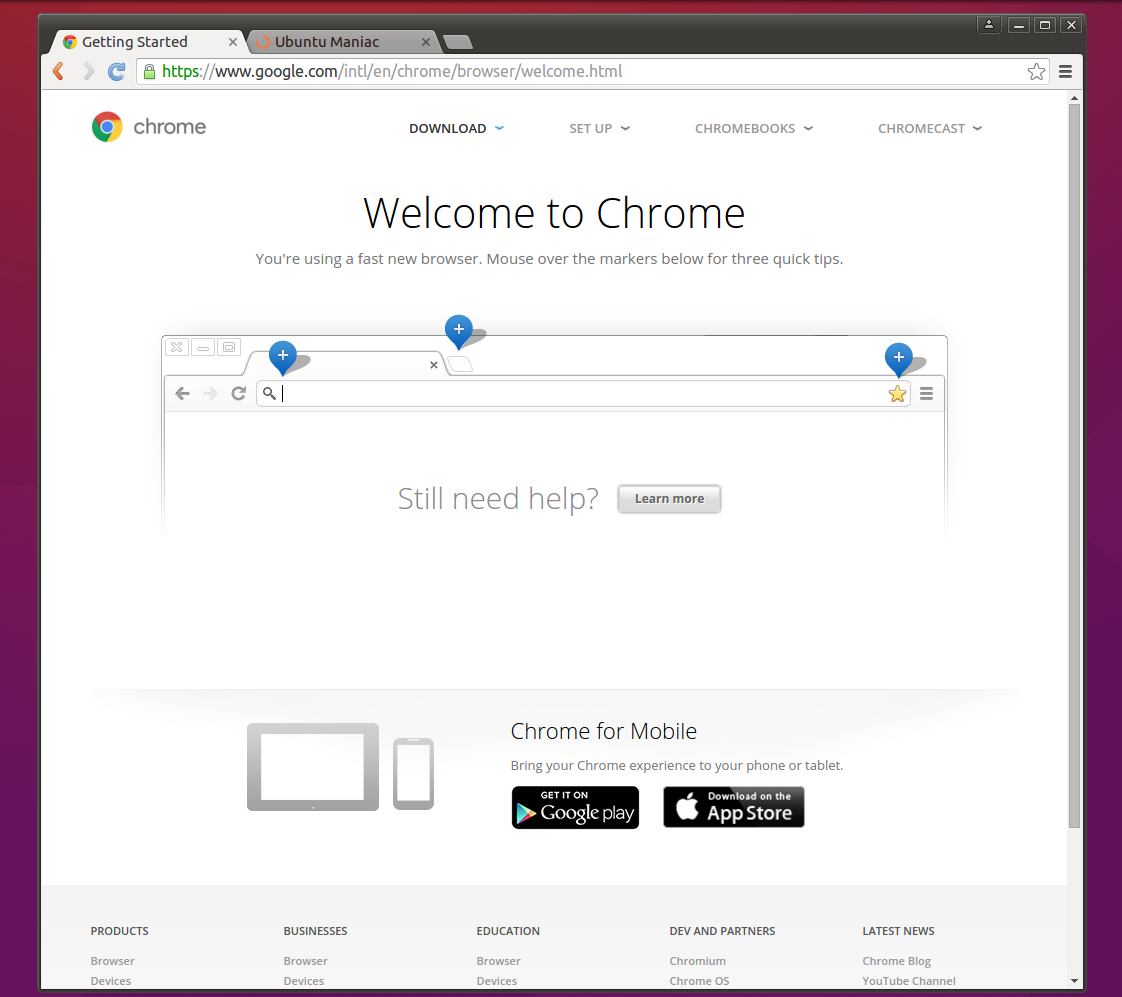Bookmark this page with the star icon

1036,72
